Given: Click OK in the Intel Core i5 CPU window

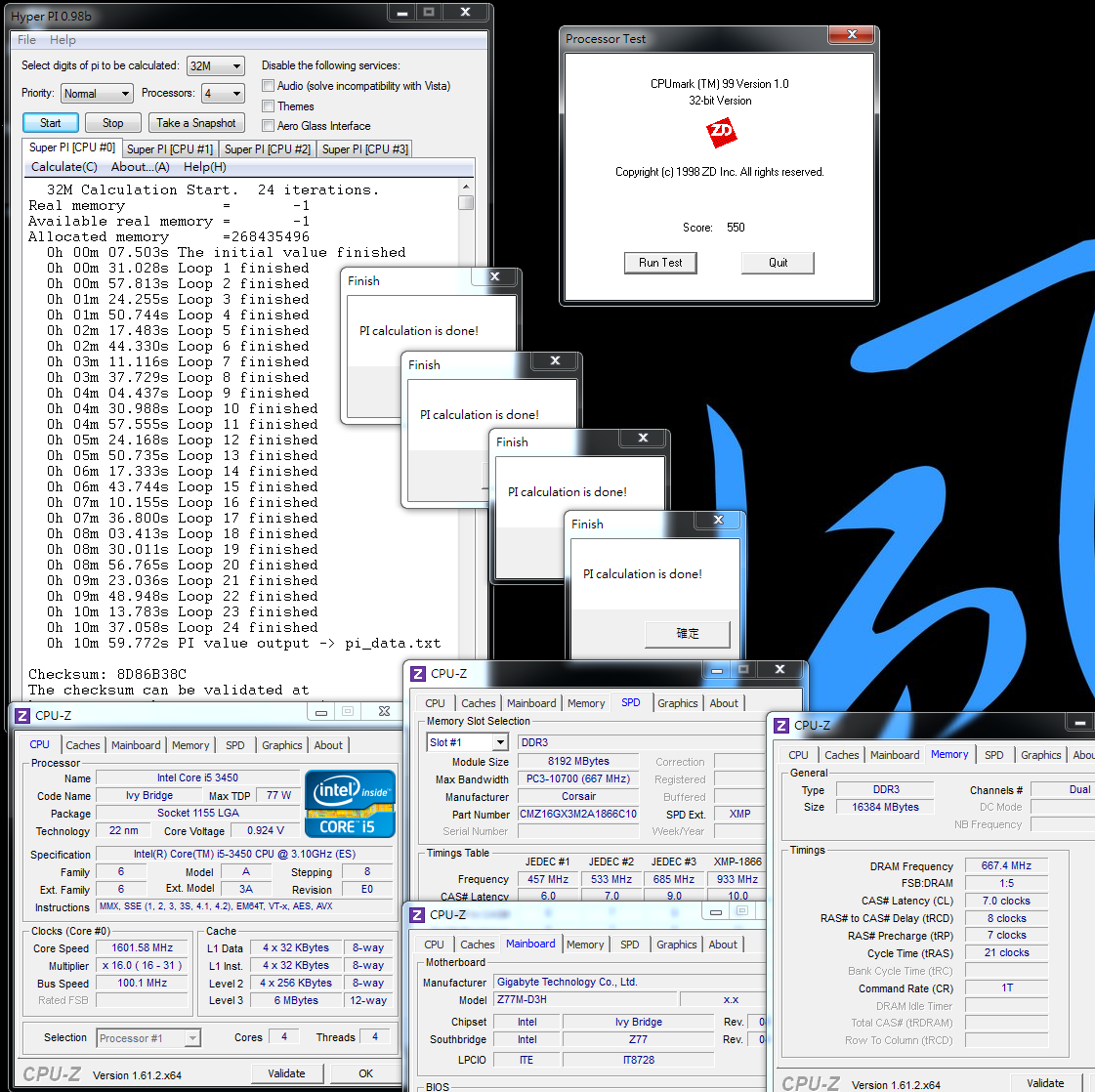Looking at the screenshot, I should pyautogui.click(x=366, y=1073).
